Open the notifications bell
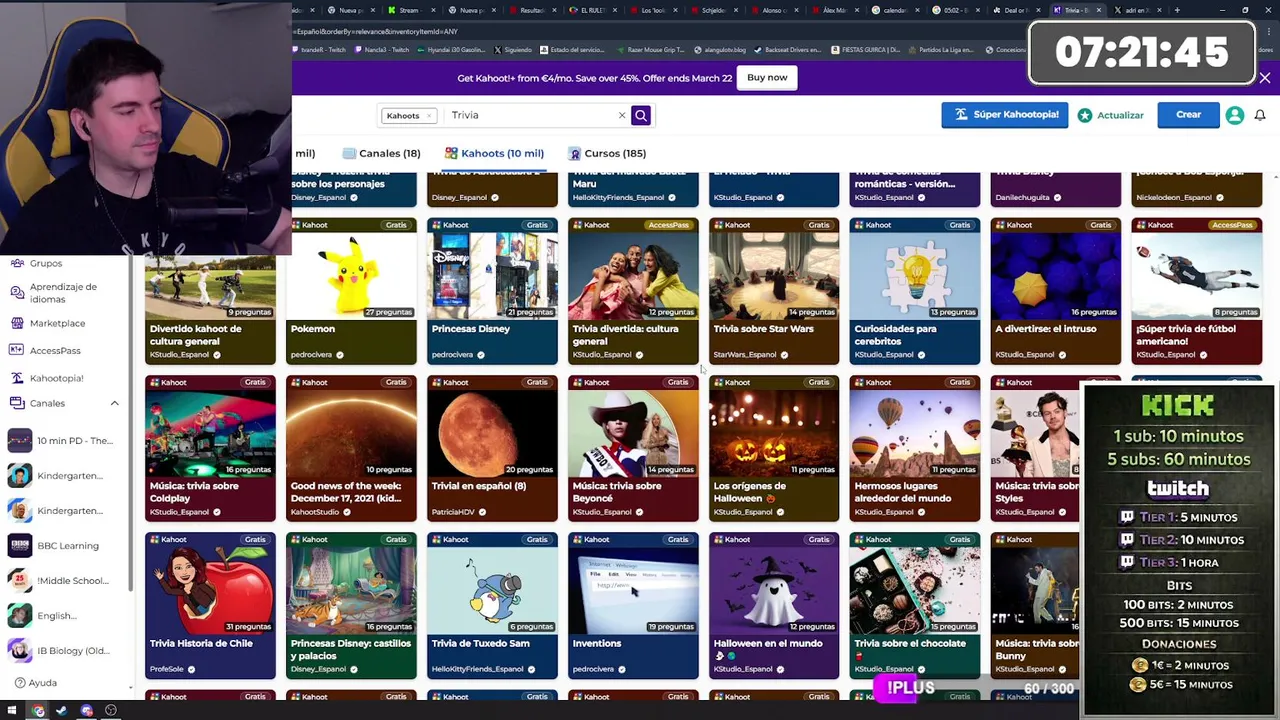Screen dimensions: 1280x720 (1261, 115)
